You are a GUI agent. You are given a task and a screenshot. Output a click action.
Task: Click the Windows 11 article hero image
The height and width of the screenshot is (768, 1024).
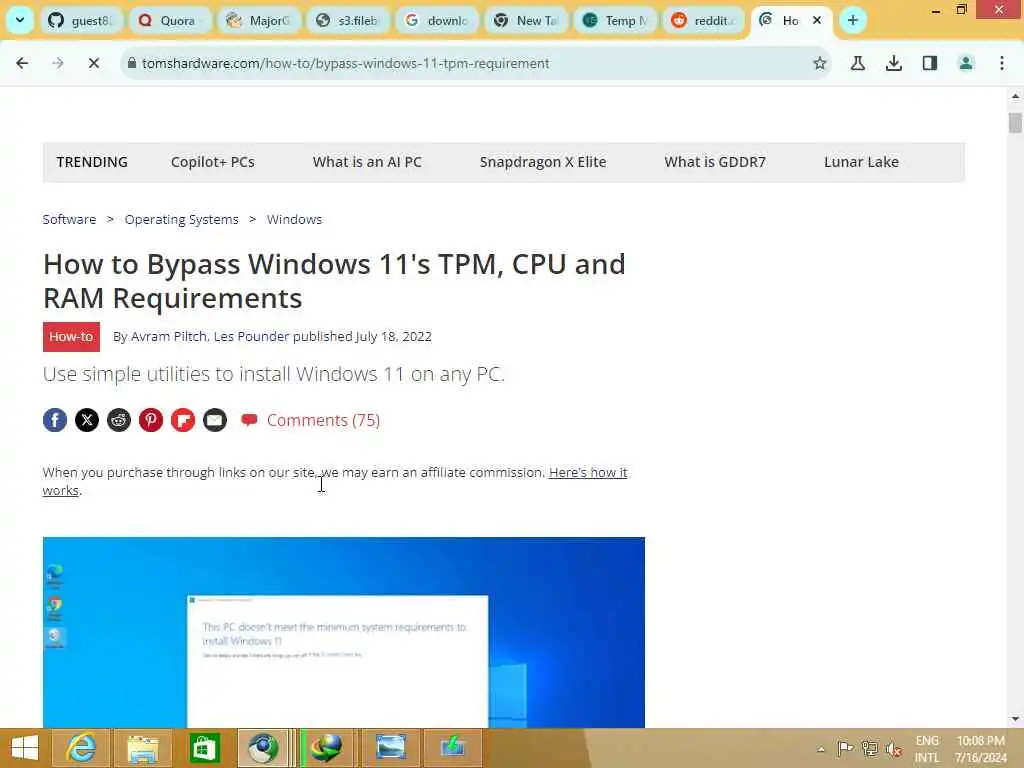coord(344,632)
